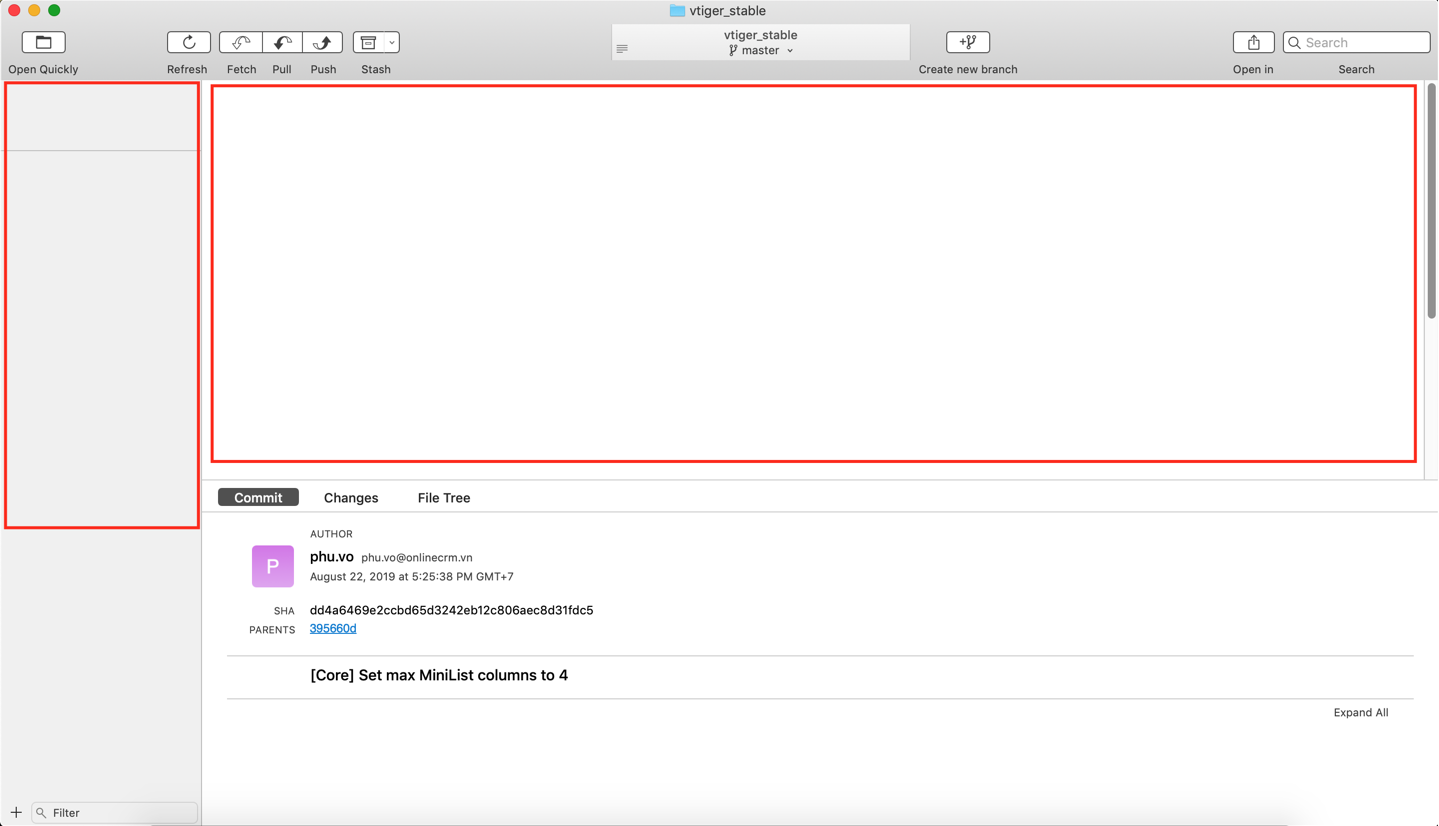1439x826 pixels.
Task: Click the Open Quickly folder icon
Action: click(43, 42)
